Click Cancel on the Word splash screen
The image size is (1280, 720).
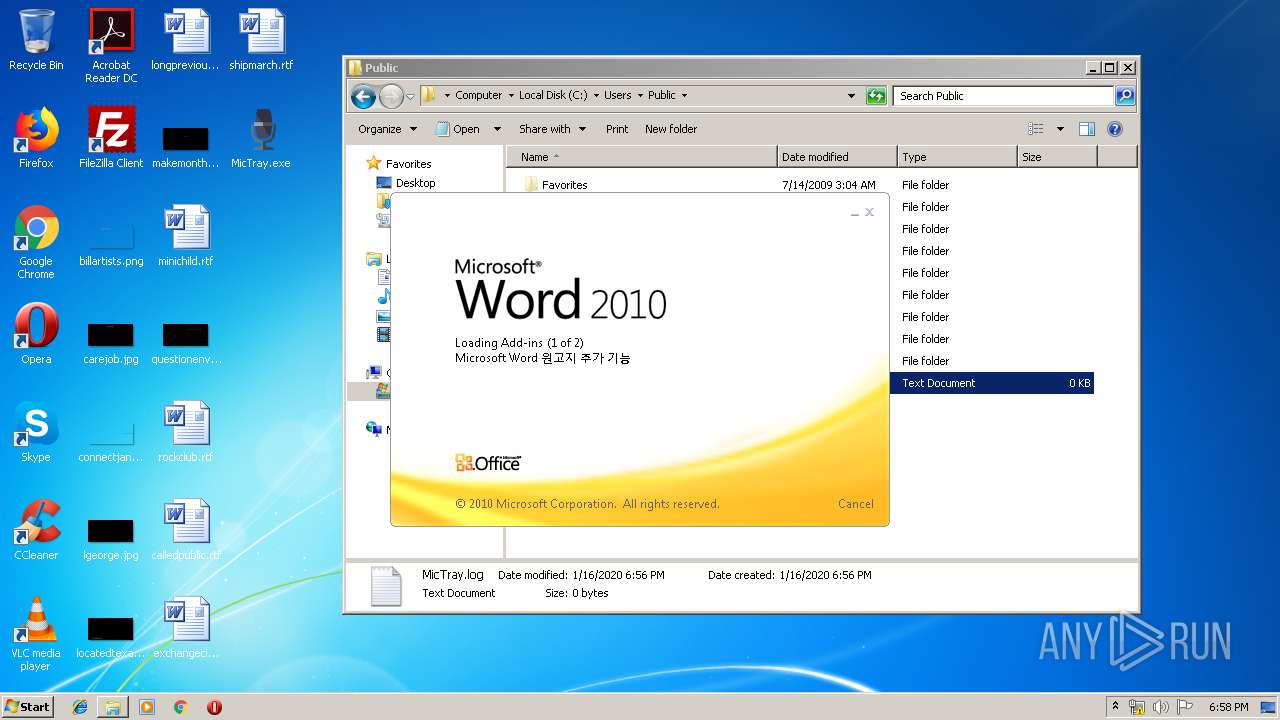856,504
